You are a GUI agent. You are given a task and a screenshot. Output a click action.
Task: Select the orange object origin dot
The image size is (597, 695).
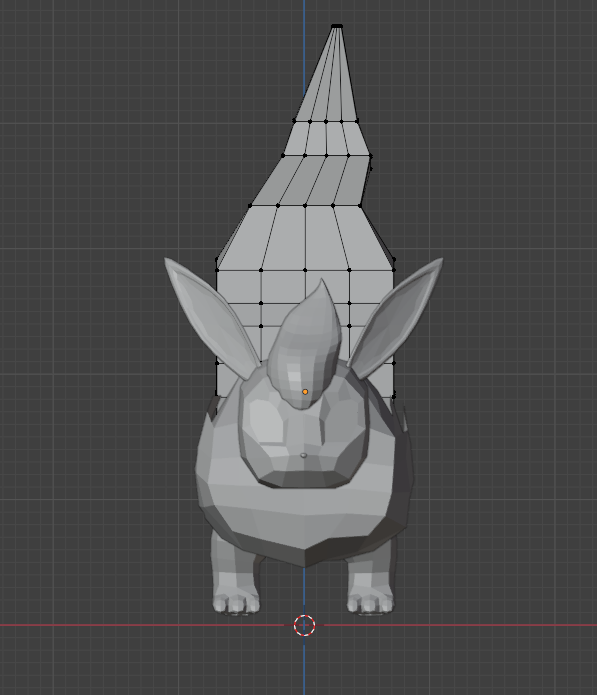click(305, 392)
